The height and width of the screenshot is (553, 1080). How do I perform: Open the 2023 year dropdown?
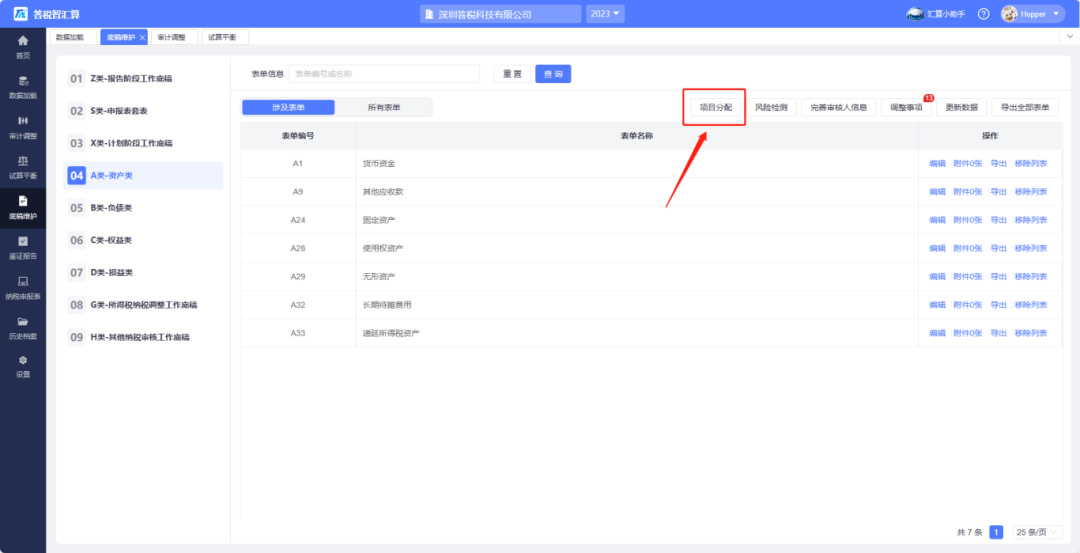(605, 14)
